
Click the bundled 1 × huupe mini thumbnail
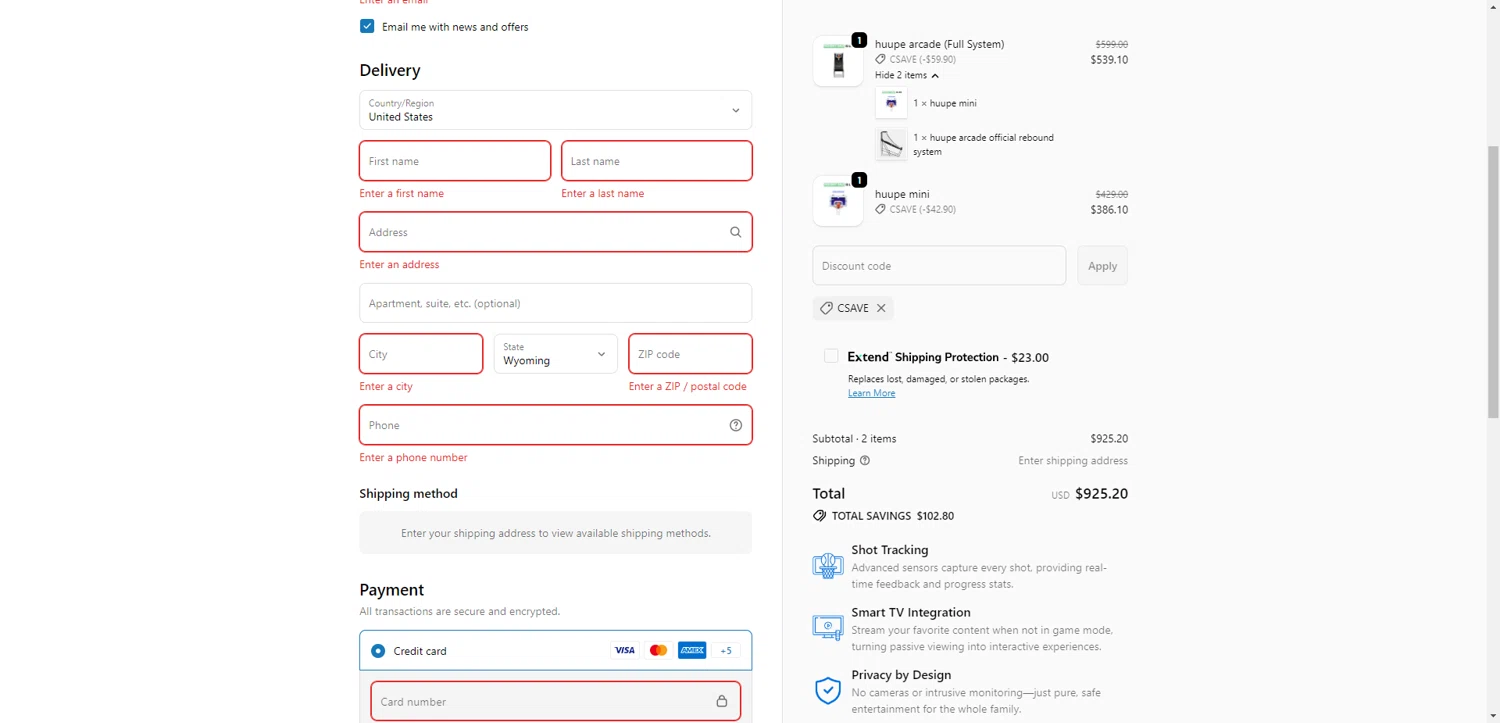(x=891, y=103)
